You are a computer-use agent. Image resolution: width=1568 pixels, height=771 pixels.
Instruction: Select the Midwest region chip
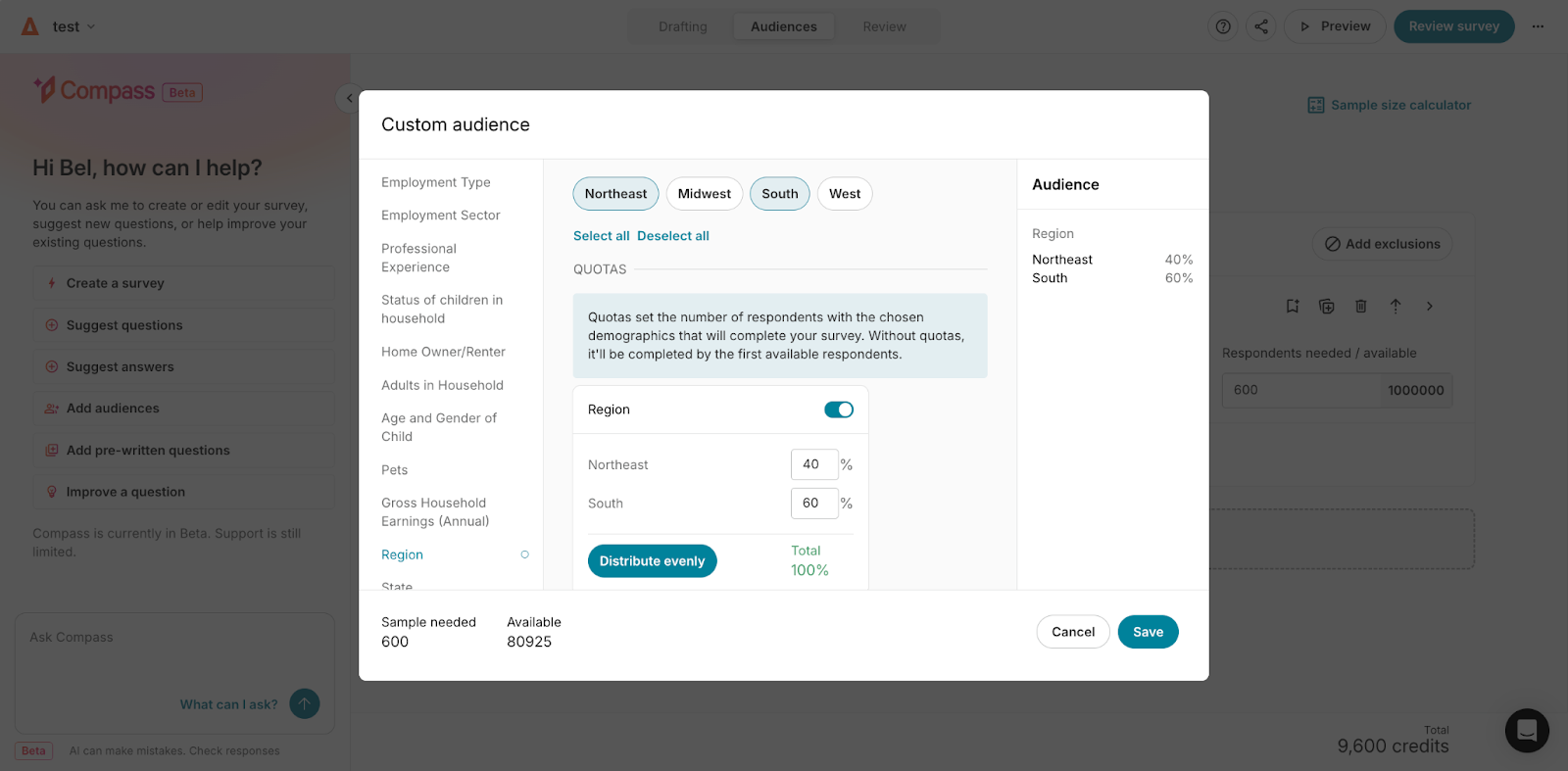click(705, 194)
